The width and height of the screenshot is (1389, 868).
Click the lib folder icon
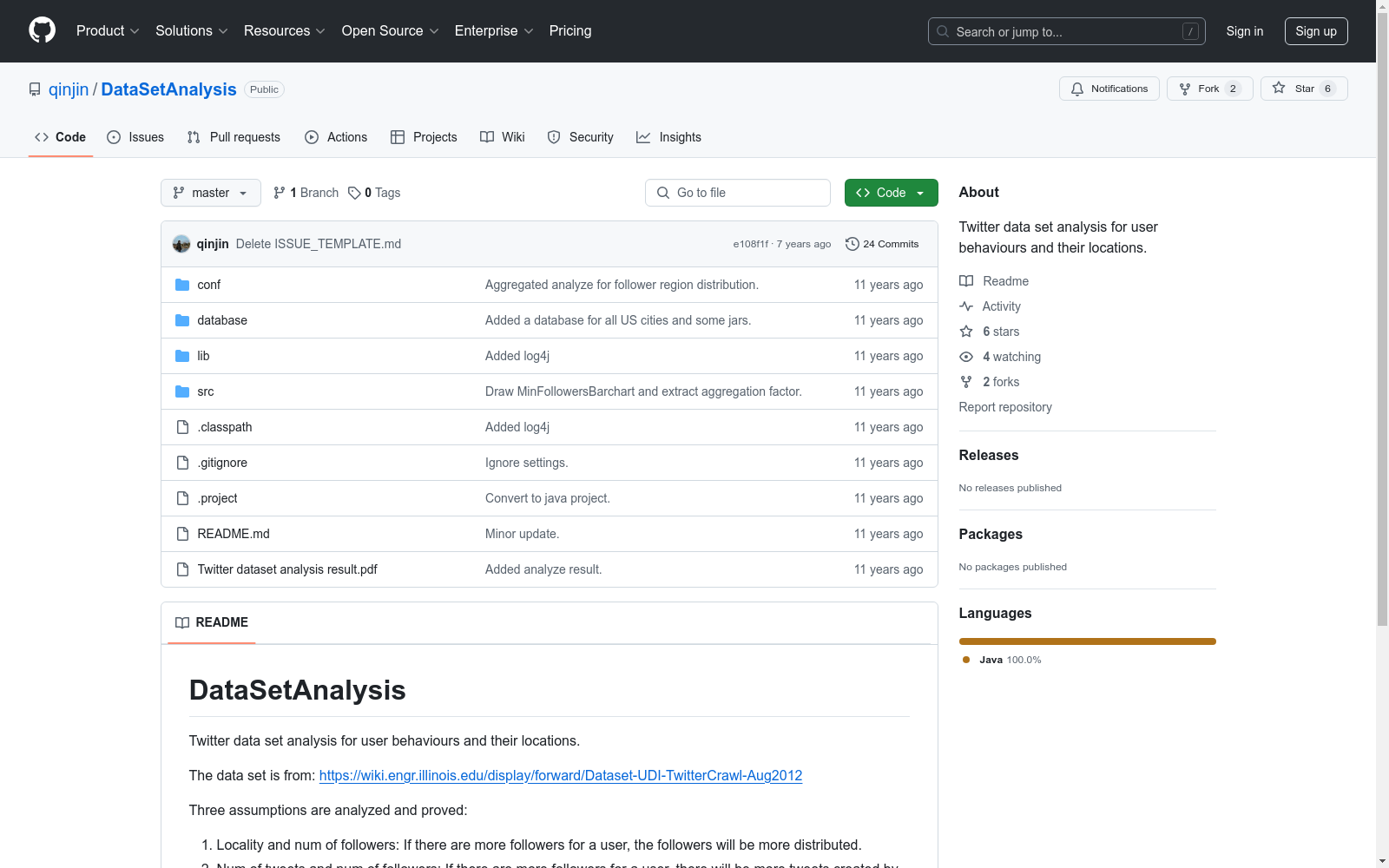click(x=182, y=356)
